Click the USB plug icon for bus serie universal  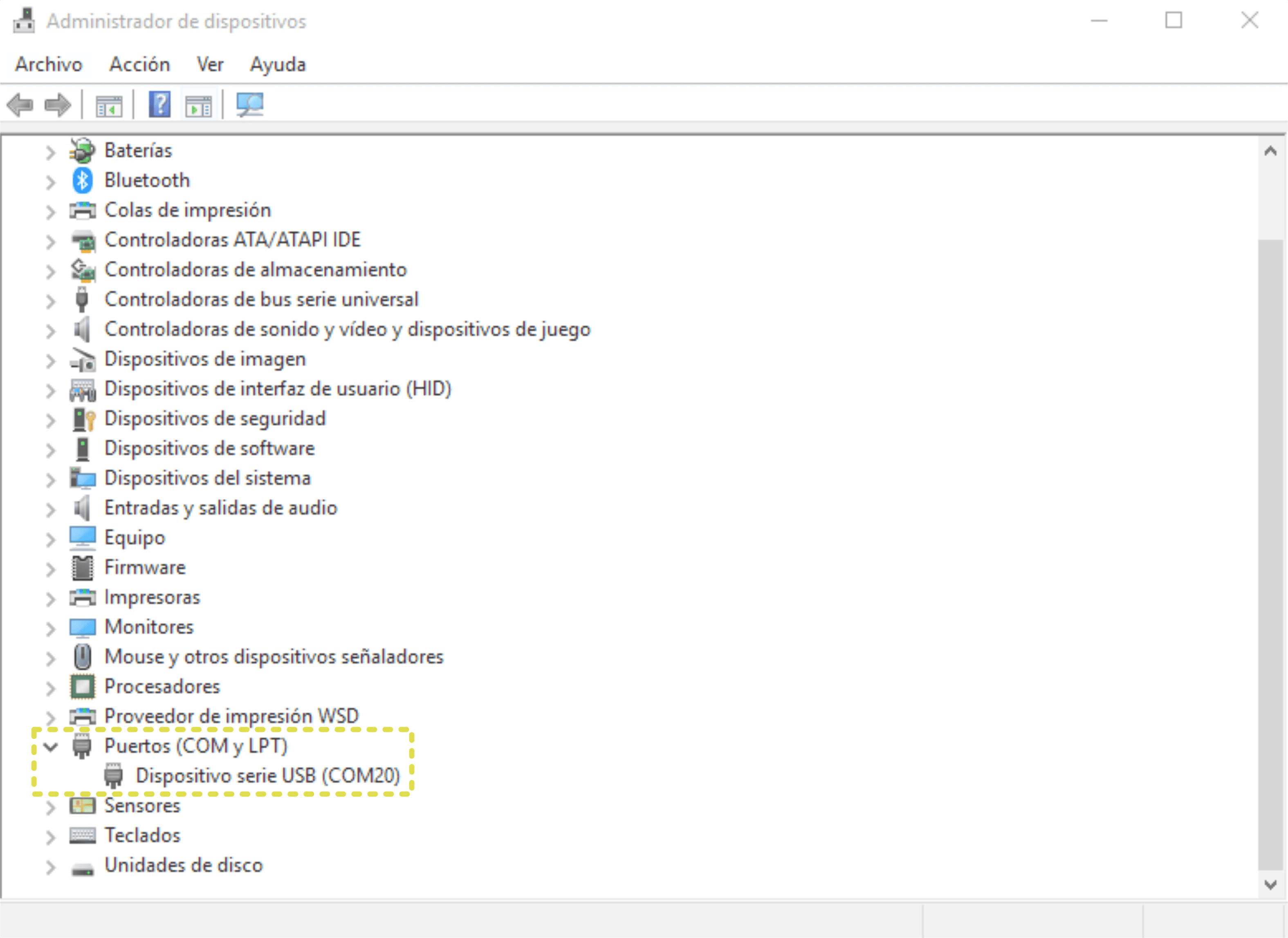pyautogui.click(x=82, y=300)
